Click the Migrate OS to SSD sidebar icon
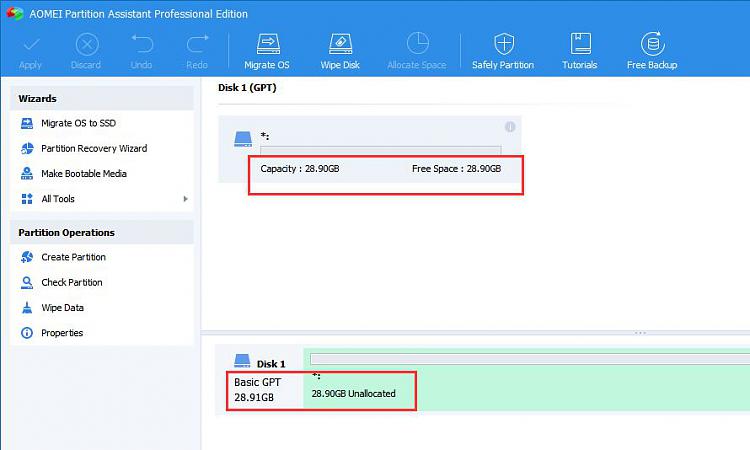Viewport: 750px width, 450px height. click(27, 123)
